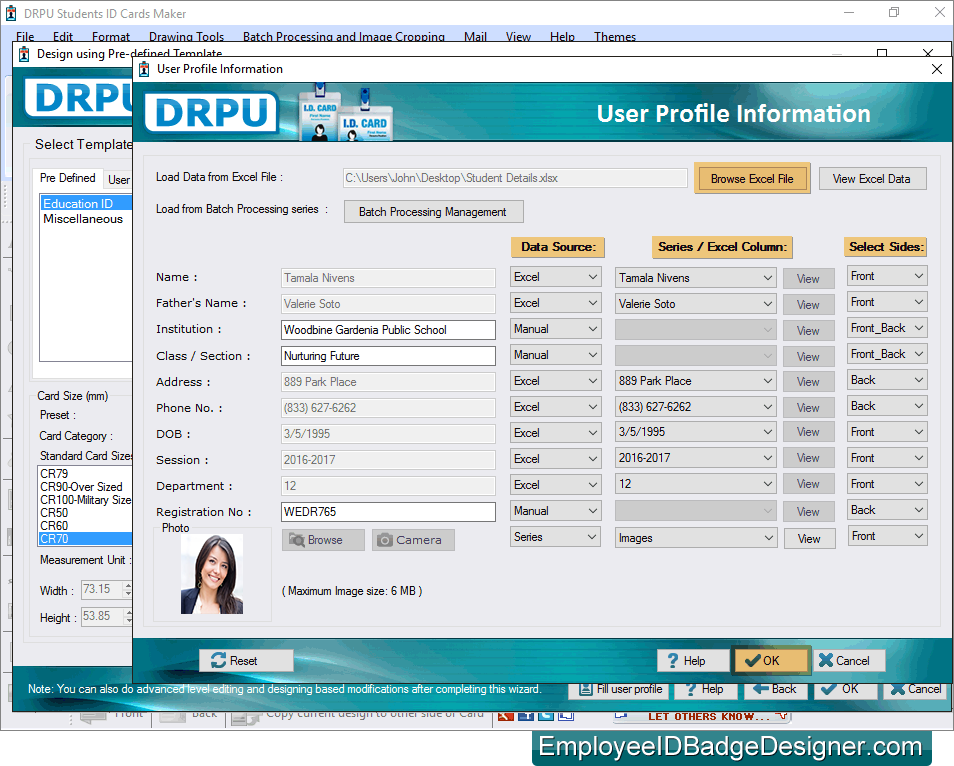Expand Images series dropdown

[x=696, y=538]
